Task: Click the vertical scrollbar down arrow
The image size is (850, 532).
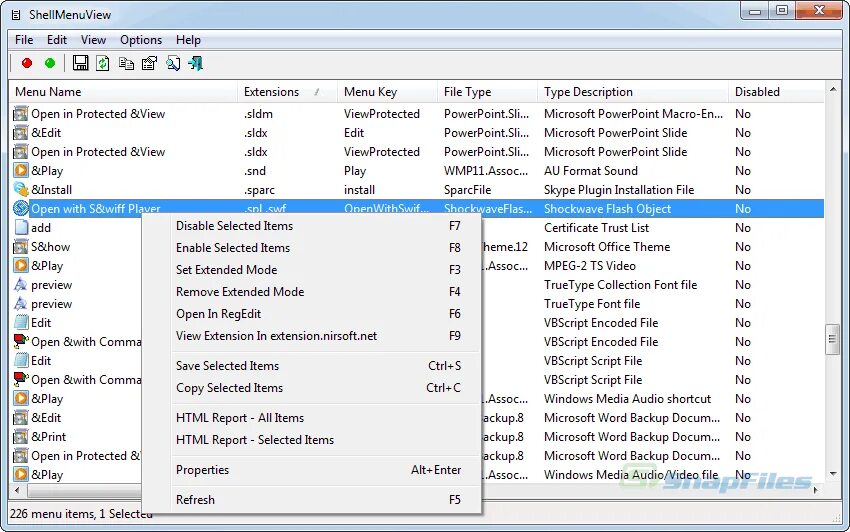Action: [833, 475]
